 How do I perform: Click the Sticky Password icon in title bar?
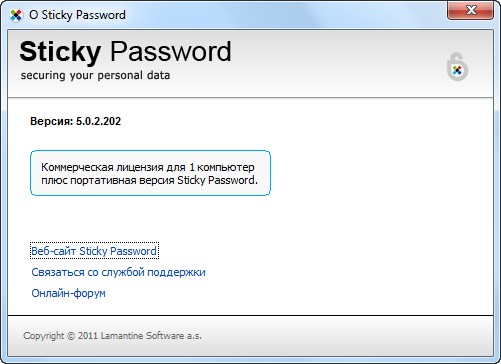pos(16,15)
